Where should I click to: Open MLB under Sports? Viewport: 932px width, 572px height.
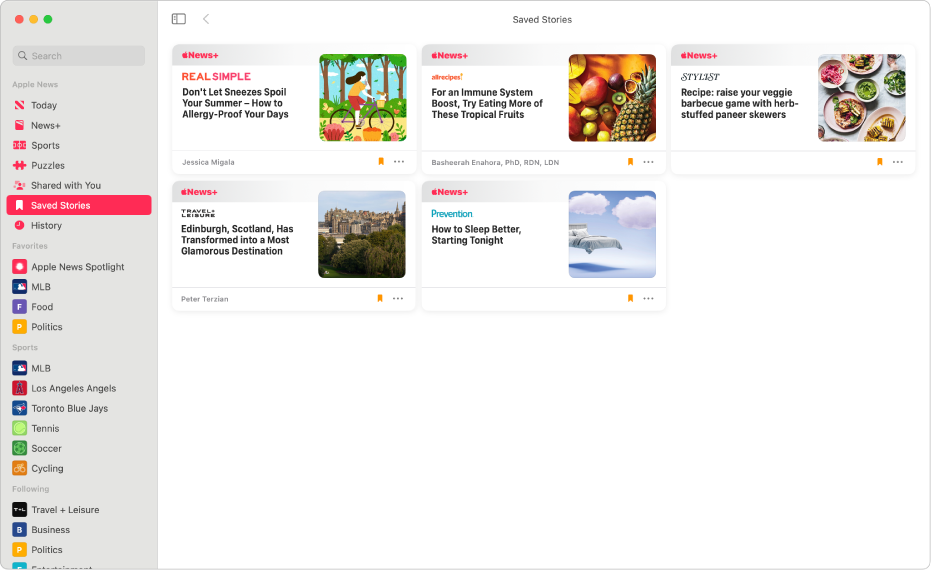pos(78,369)
